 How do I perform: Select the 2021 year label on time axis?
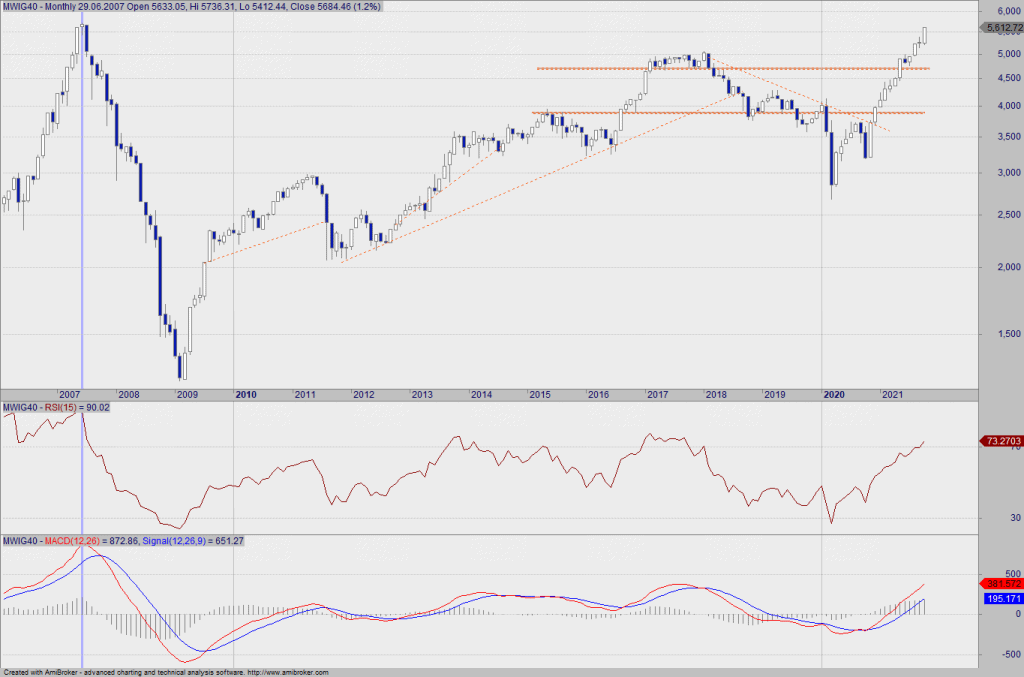coord(893,395)
